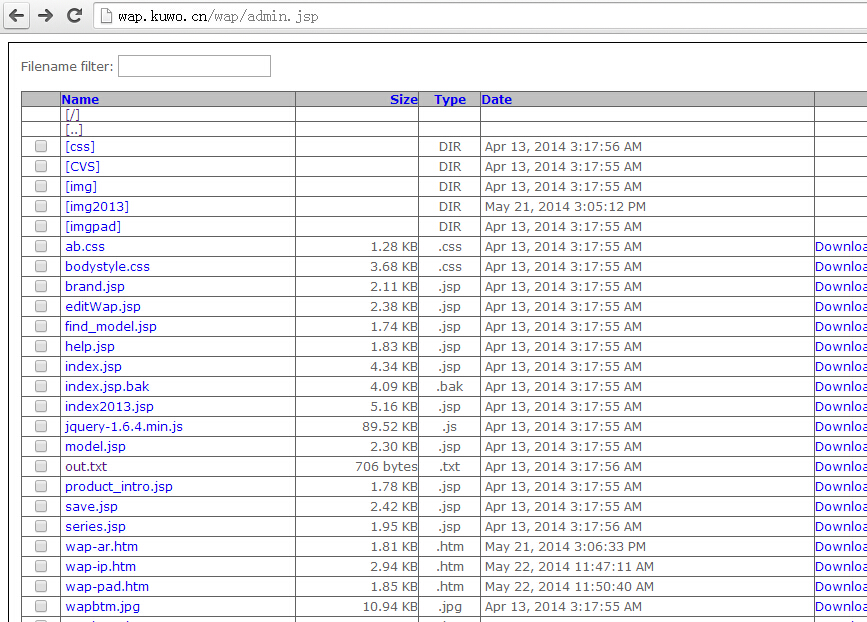The height and width of the screenshot is (622, 867).
Task: Click into the Filename filter field
Action: [194, 66]
